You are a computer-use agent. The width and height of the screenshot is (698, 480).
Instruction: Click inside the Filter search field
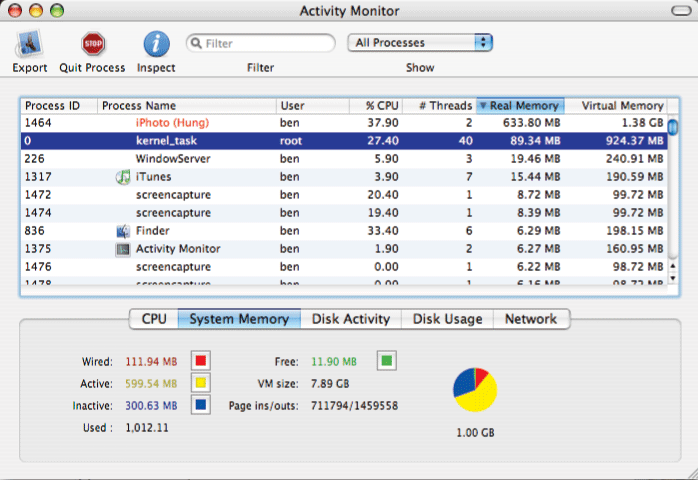(261, 43)
